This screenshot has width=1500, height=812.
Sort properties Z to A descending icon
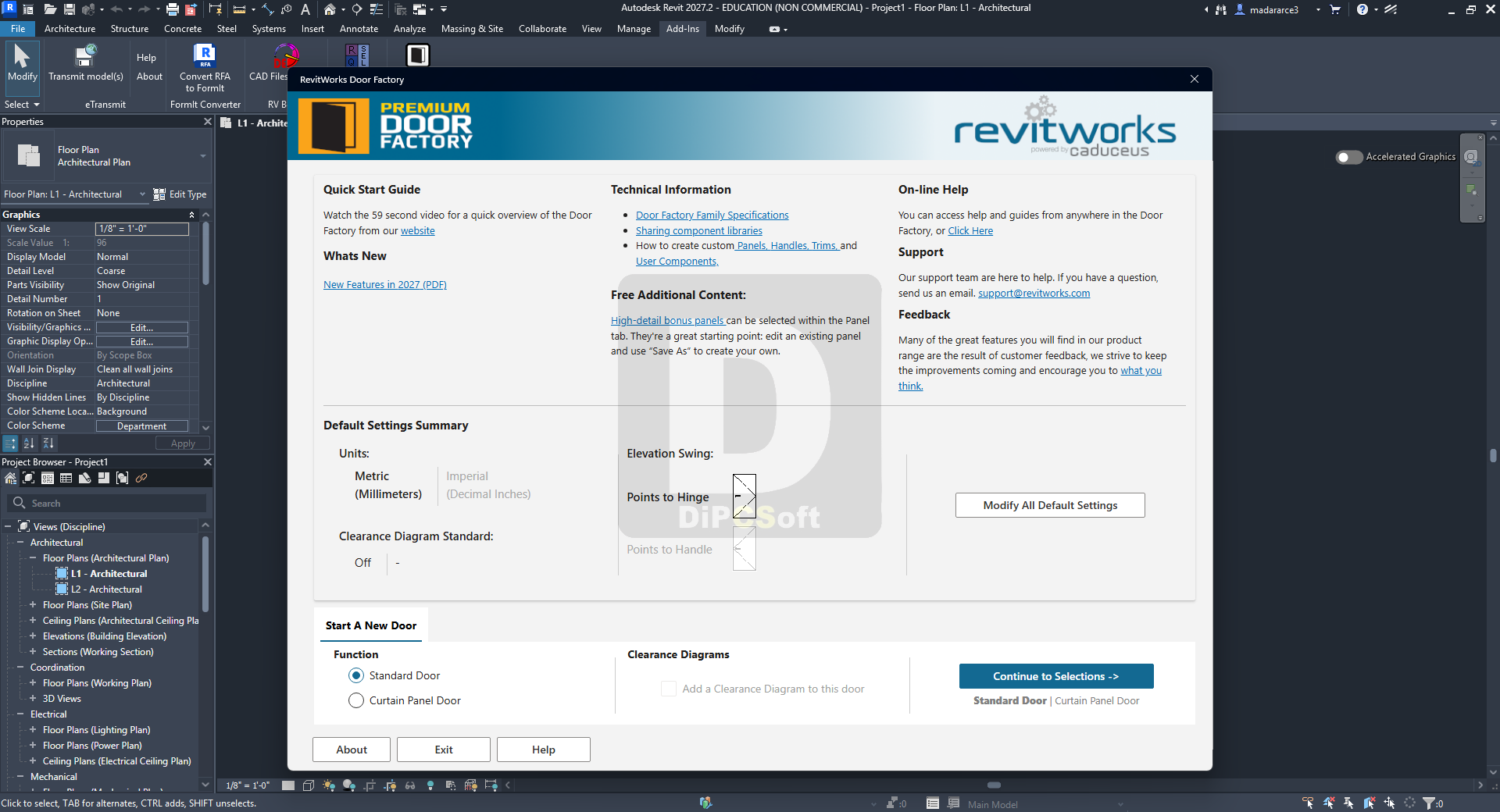point(48,443)
